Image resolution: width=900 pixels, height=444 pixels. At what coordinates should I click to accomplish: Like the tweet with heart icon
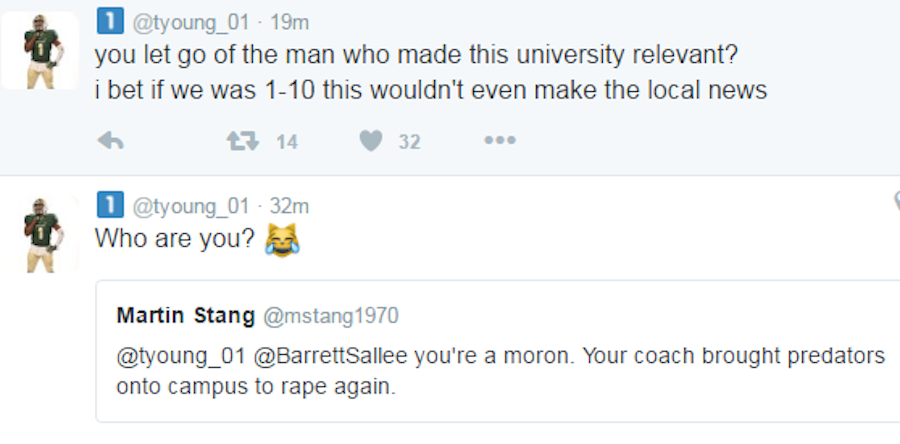(x=371, y=141)
